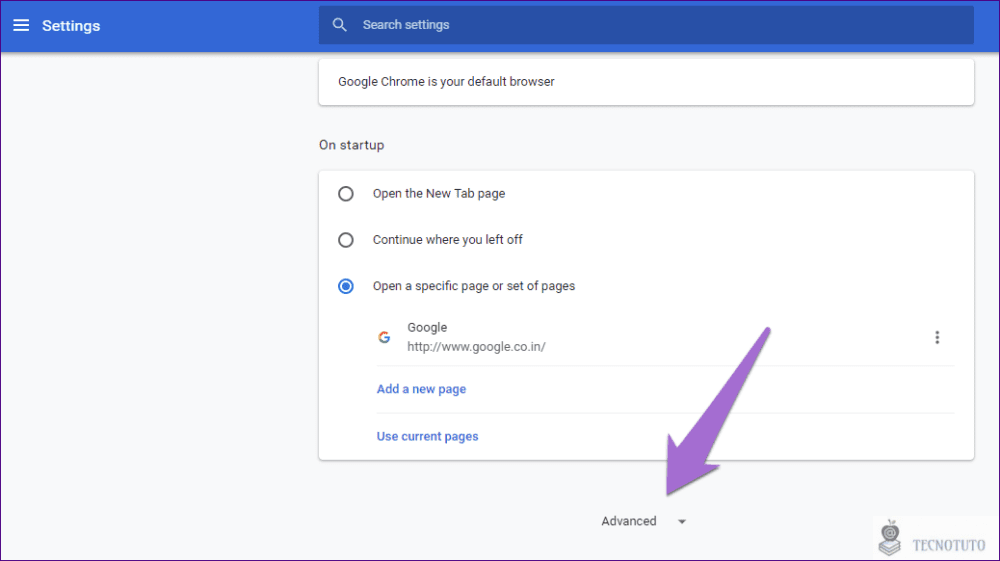Open the hamburger main menu

coord(21,26)
